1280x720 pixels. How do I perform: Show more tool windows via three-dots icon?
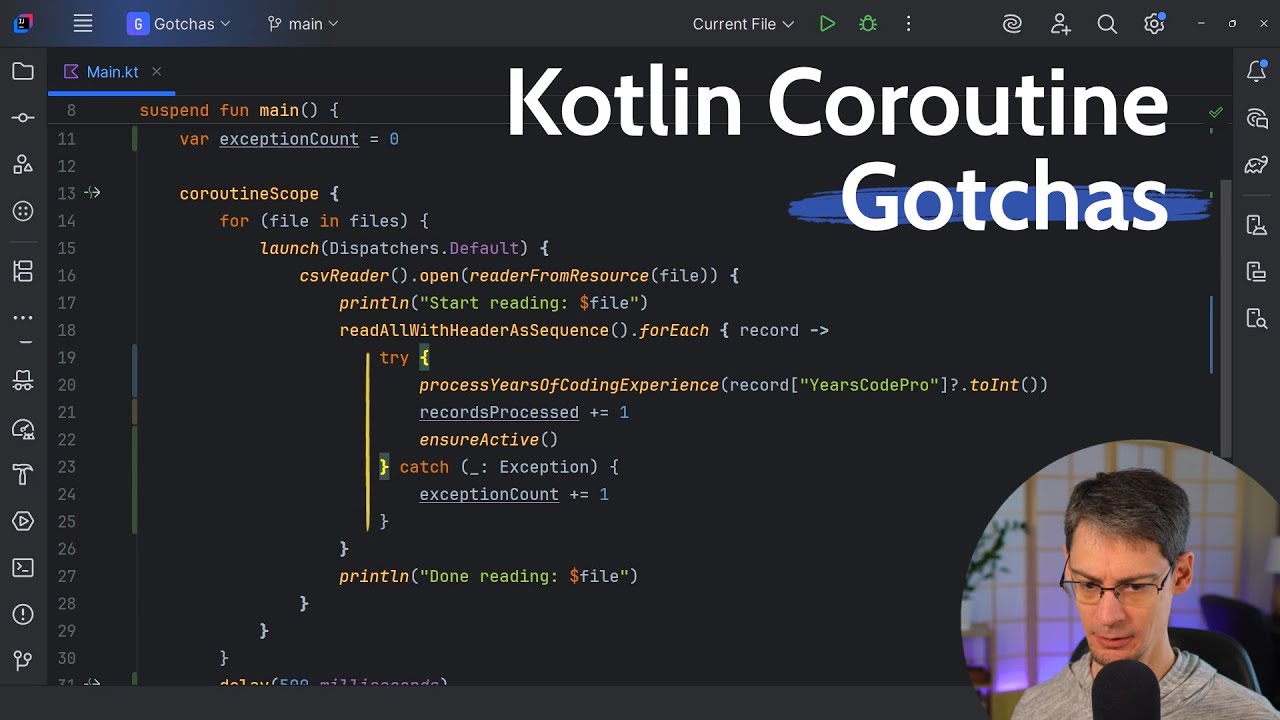[x=22, y=318]
